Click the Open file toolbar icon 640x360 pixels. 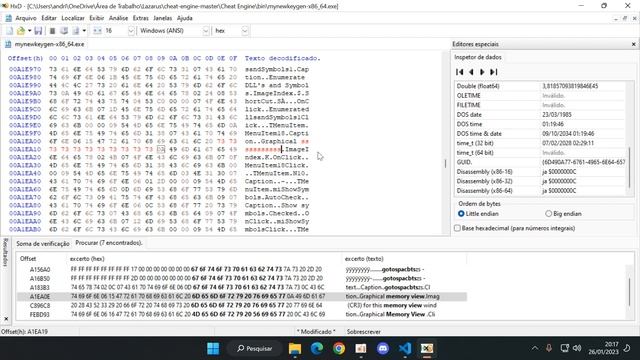tap(20, 31)
